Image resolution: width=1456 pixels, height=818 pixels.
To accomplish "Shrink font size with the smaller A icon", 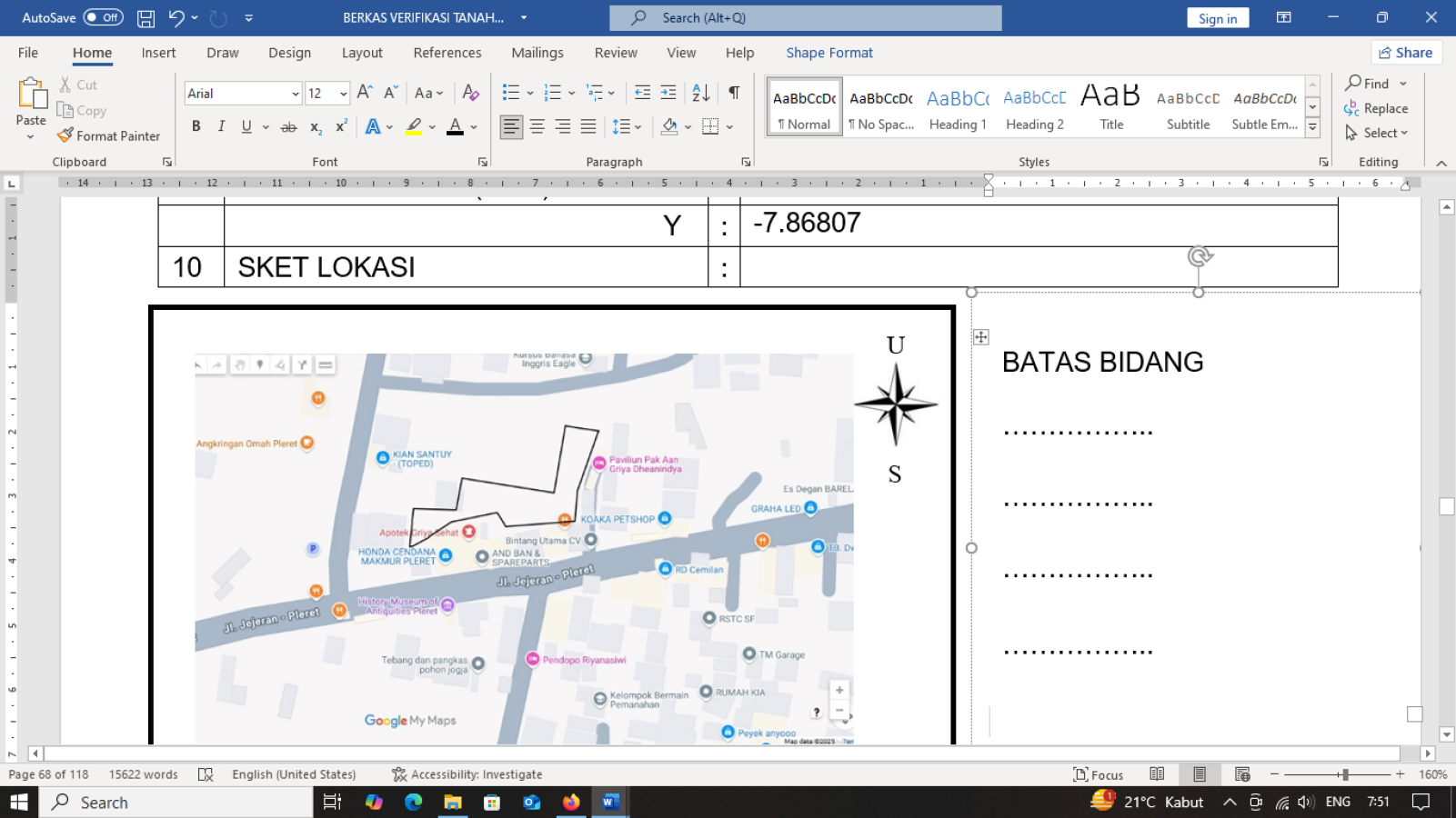I will [x=390, y=93].
